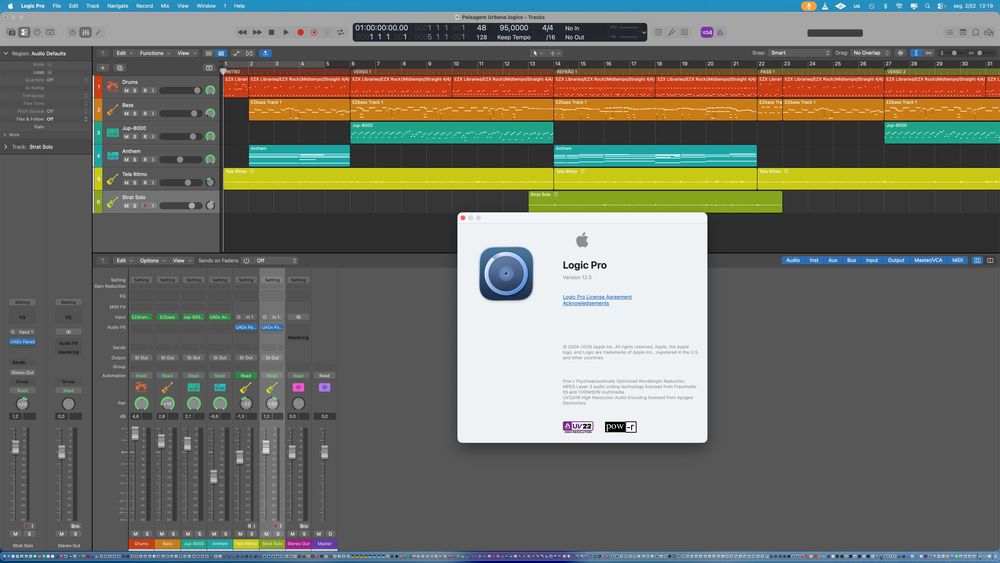Click the Strat Solo region in tracks area

tap(655, 201)
